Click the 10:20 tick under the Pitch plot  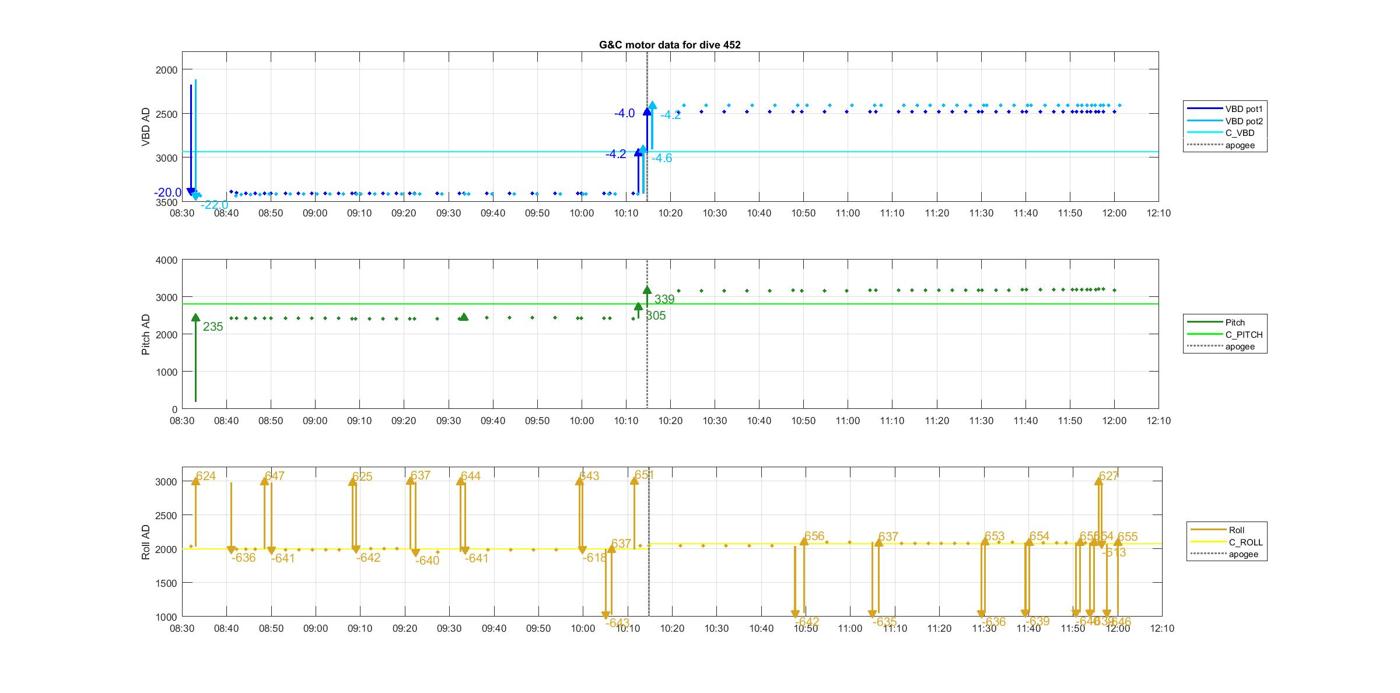[x=670, y=420]
